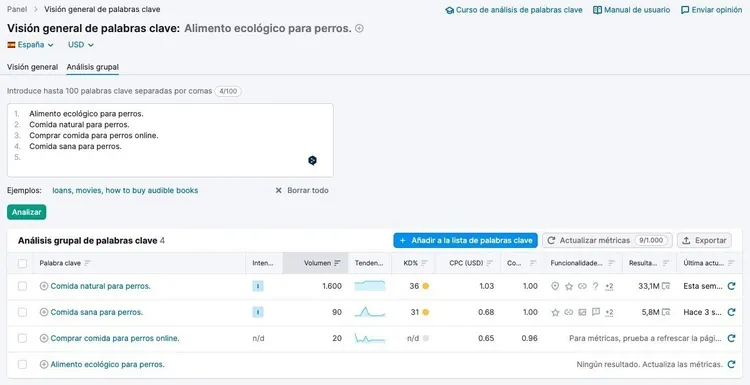Click the plus icon beside the page title keyword
The width and height of the screenshot is (750, 385).
pyautogui.click(x=359, y=29)
